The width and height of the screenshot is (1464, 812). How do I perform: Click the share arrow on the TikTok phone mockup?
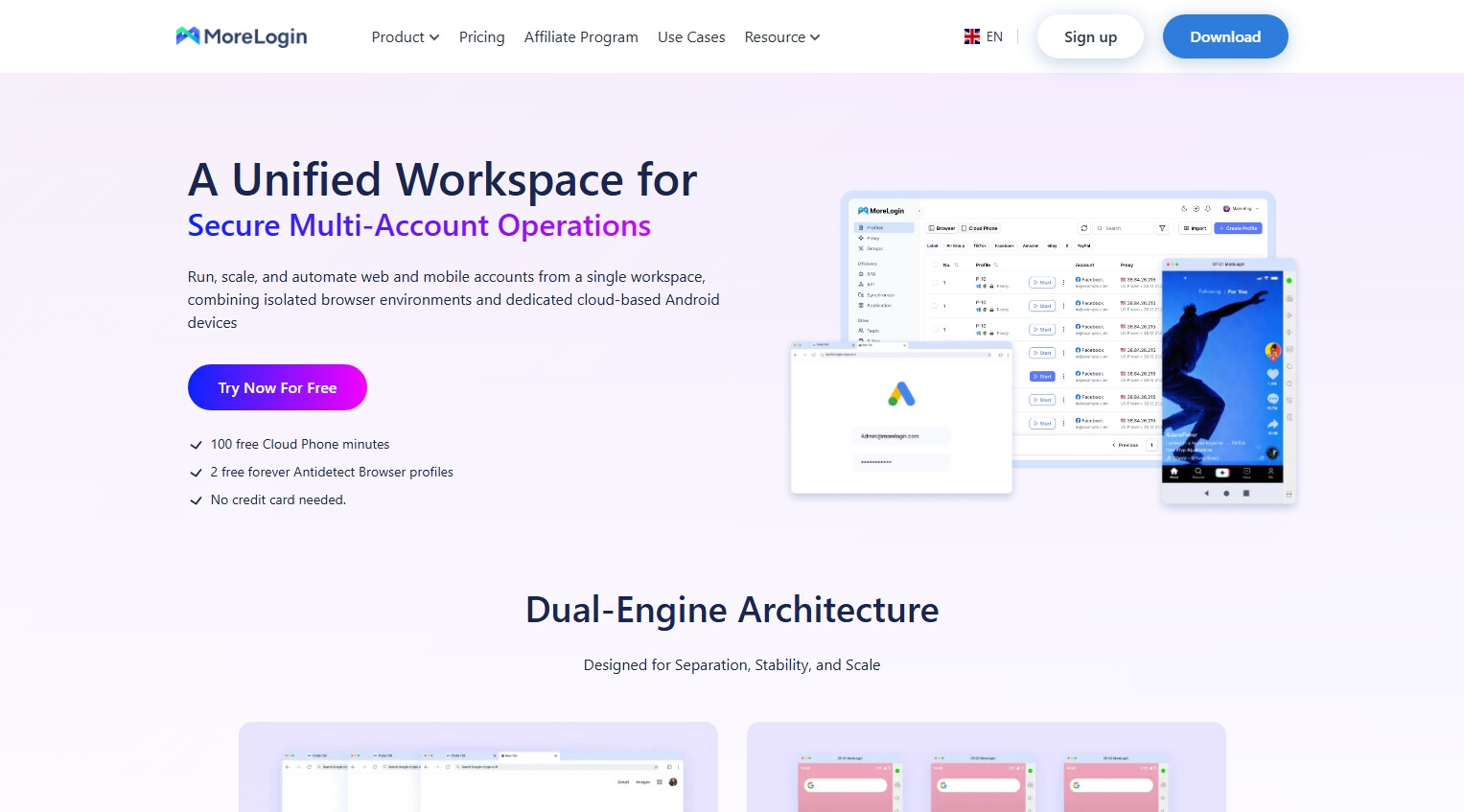point(1272,424)
